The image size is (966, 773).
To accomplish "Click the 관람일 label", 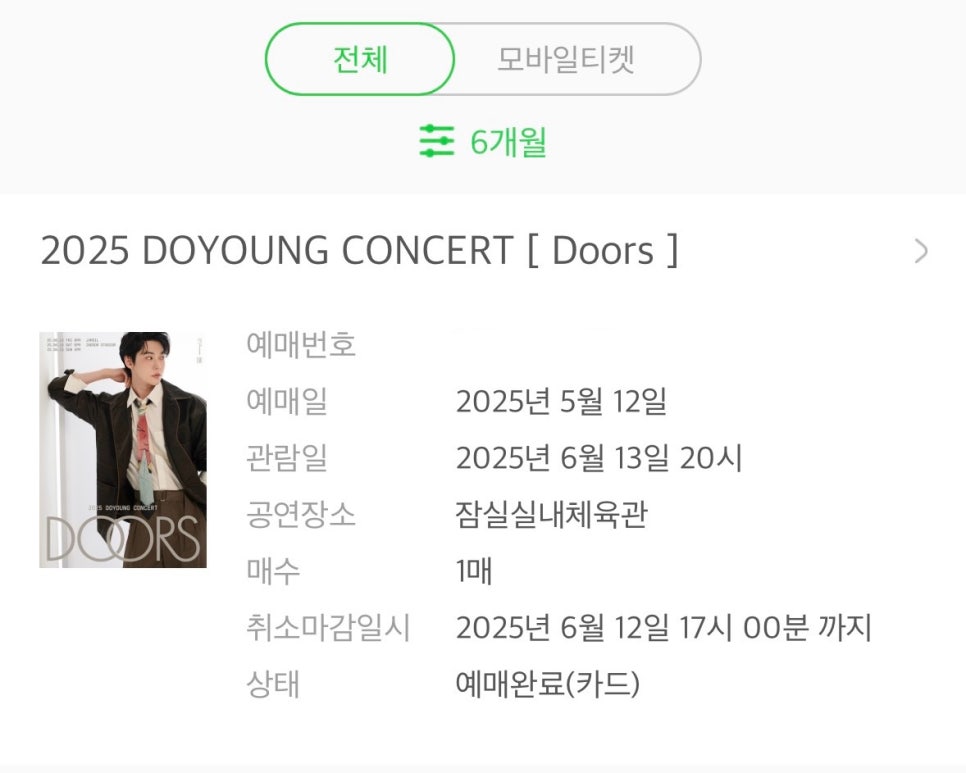I will 286,459.
